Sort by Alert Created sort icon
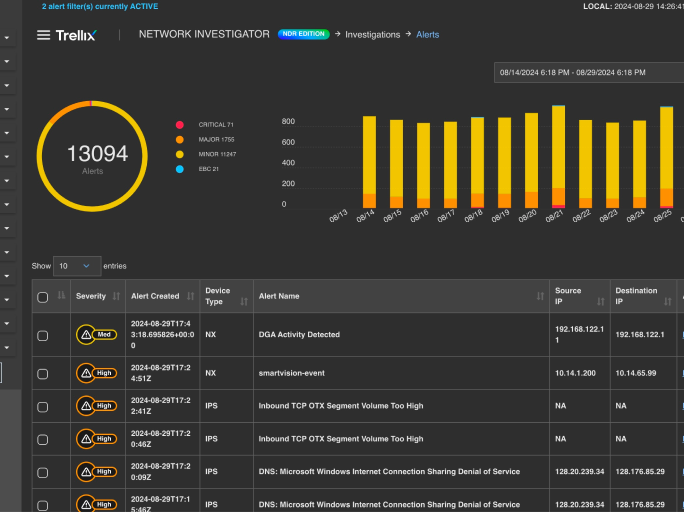The image size is (684, 512). (x=189, y=296)
